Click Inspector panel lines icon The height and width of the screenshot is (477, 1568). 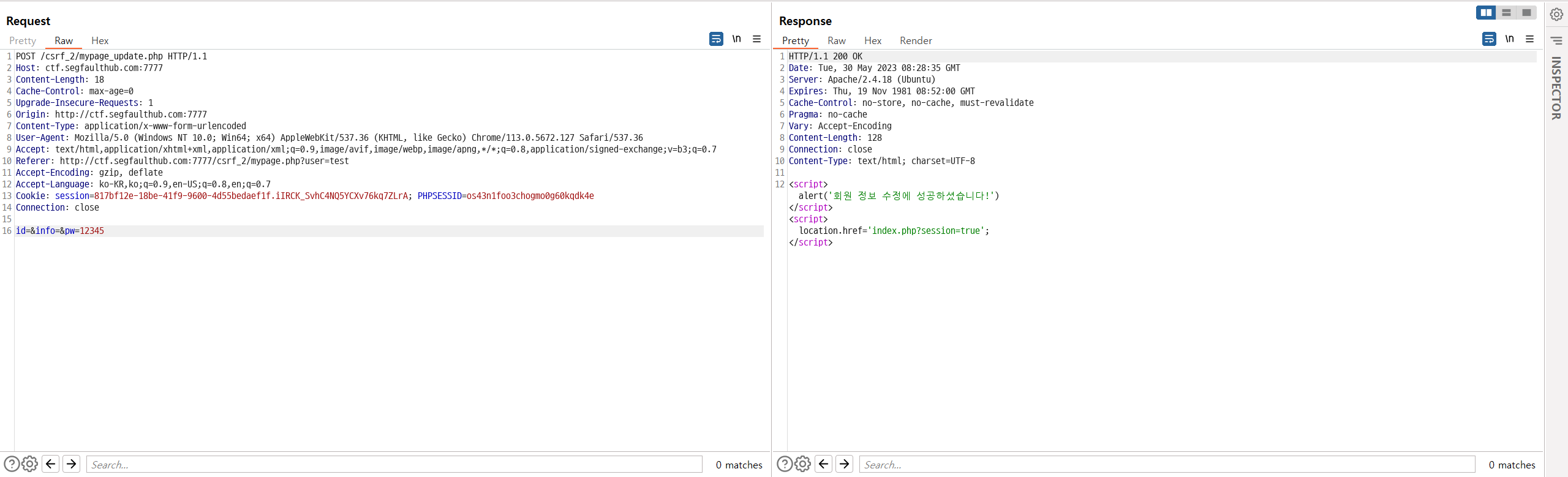coord(1556,40)
